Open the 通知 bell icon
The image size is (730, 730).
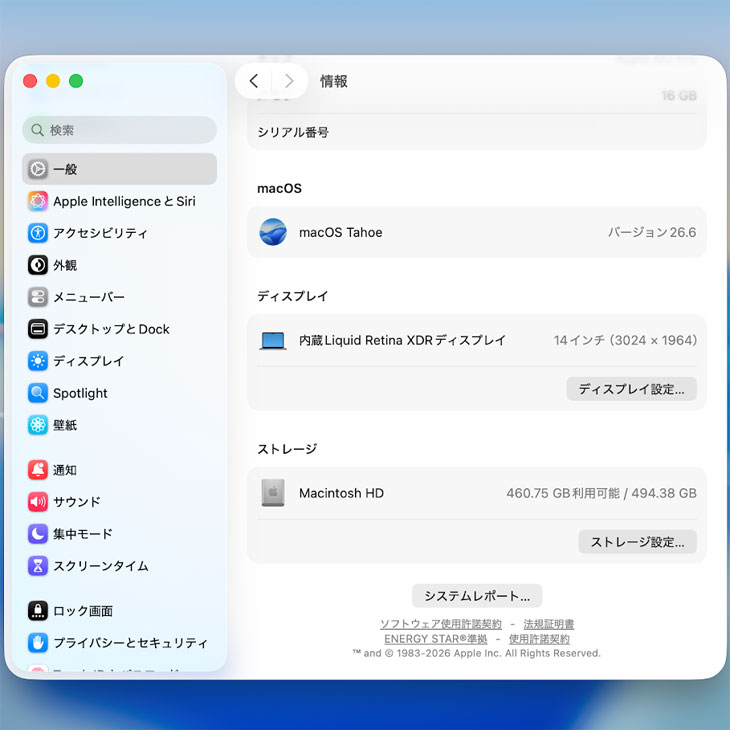click(x=38, y=470)
